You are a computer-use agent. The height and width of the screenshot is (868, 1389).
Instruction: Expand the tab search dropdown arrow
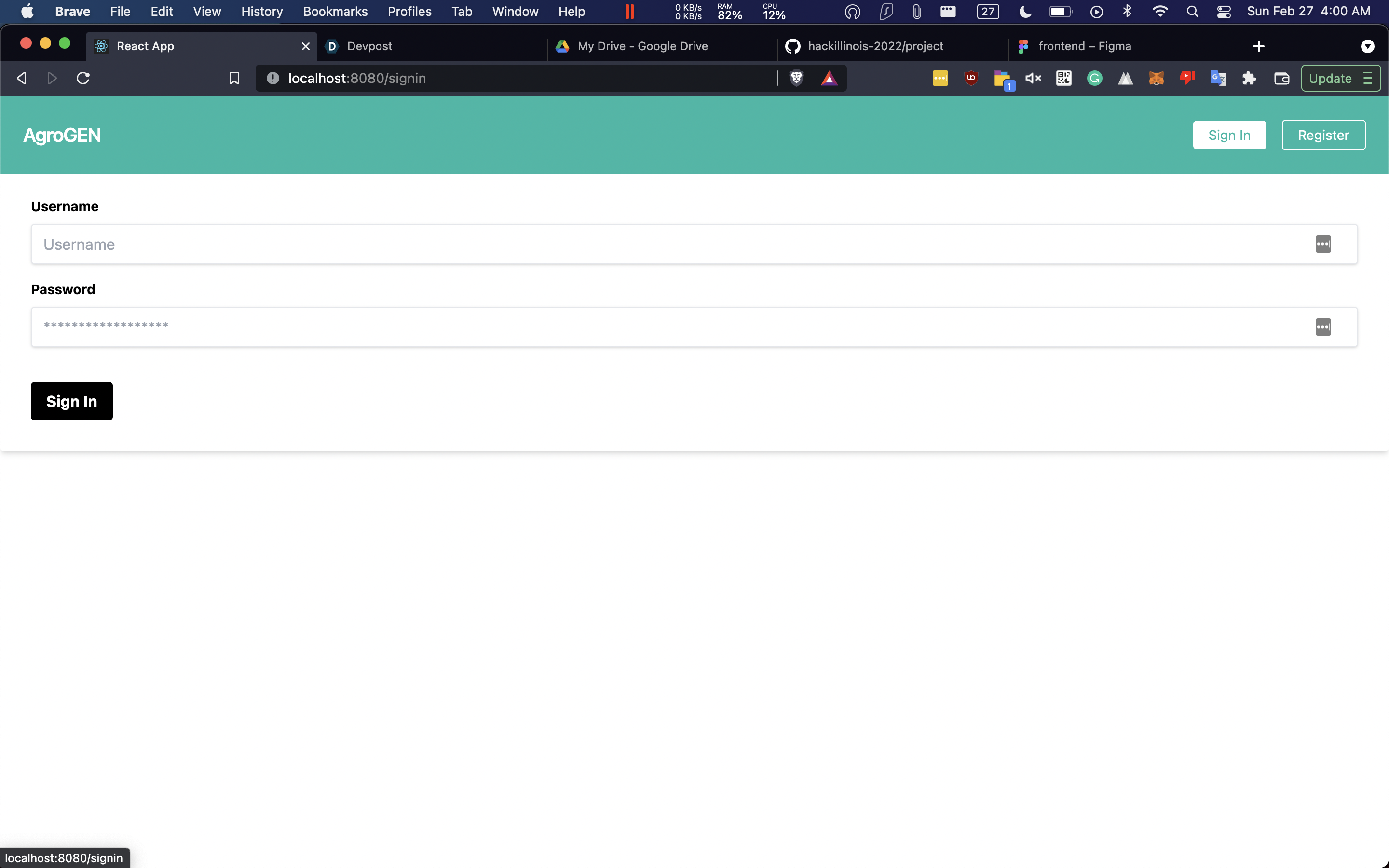click(1367, 46)
